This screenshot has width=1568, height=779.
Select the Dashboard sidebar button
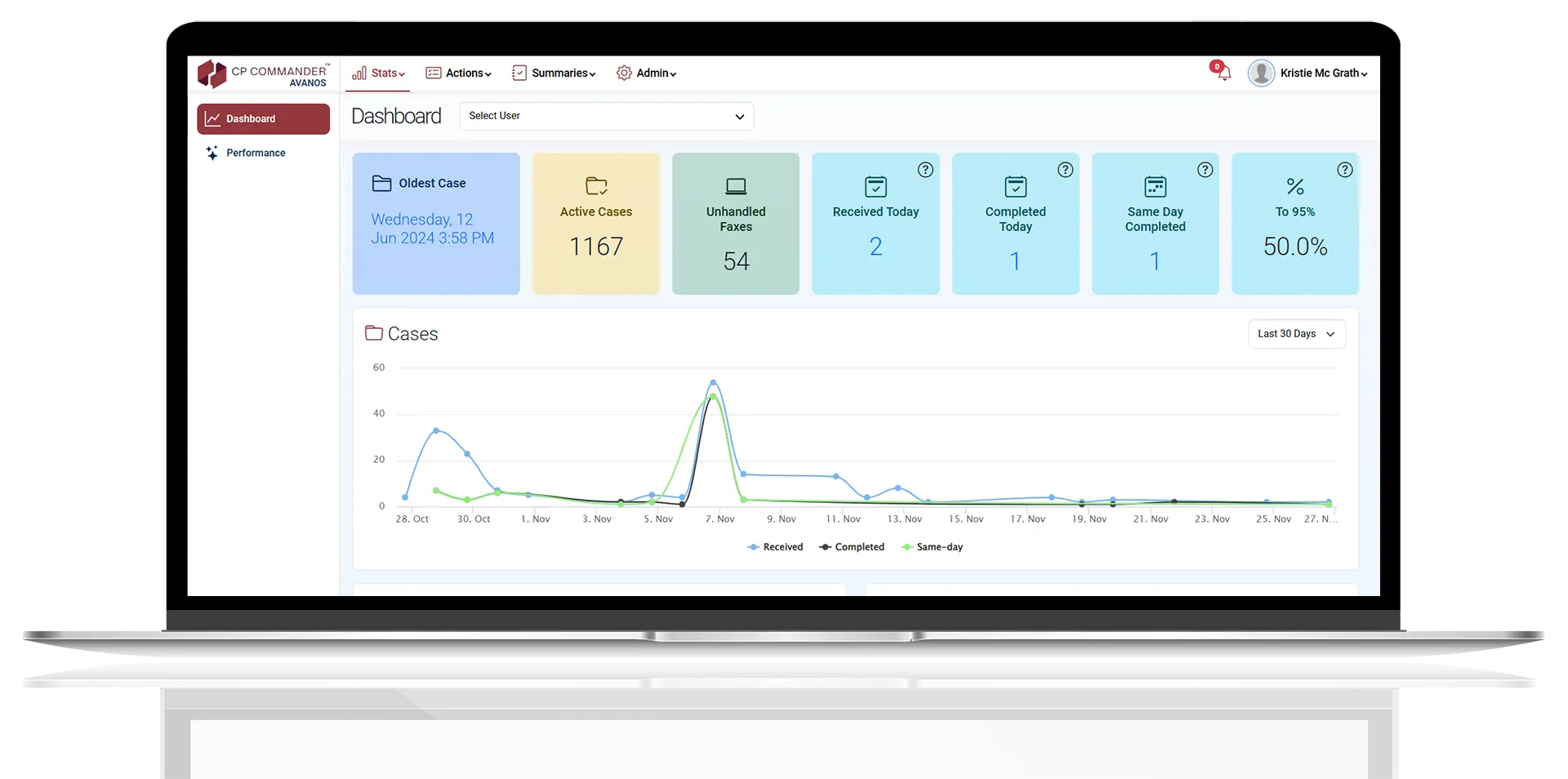(263, 119)
